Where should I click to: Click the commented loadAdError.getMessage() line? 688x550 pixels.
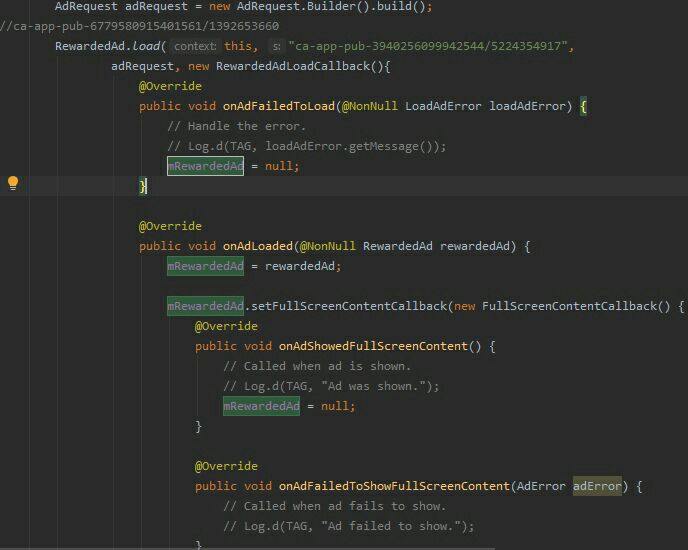point(307,147)
